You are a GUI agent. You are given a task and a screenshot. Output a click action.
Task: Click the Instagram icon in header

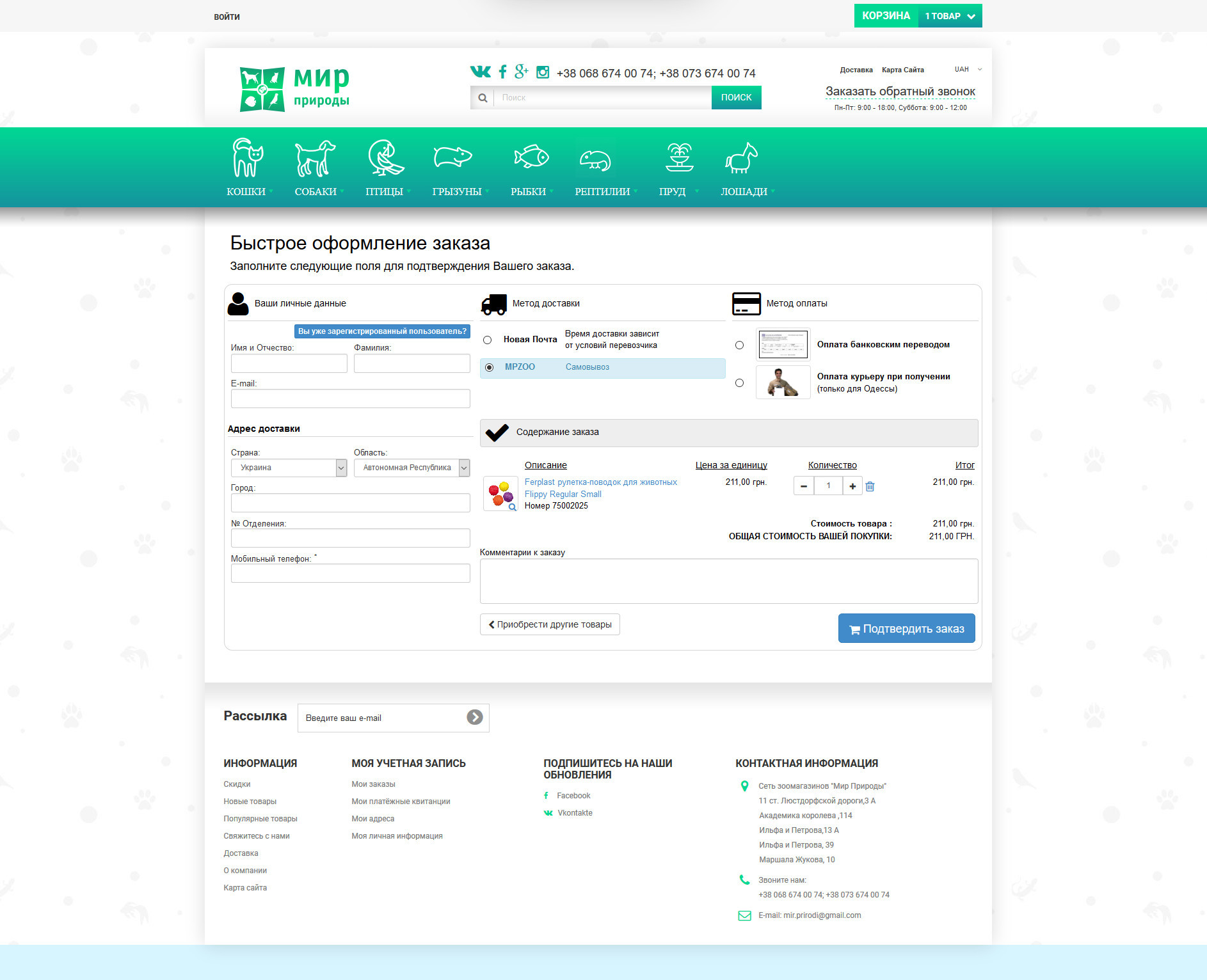point(543,72)
